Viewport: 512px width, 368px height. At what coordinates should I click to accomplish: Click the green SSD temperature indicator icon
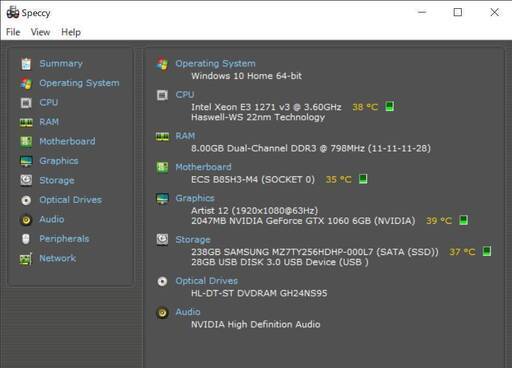point(487,251)
